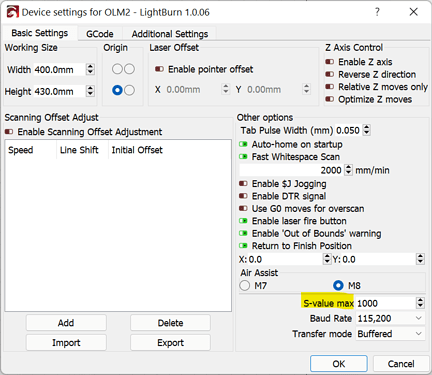Select the top-left origin radio button
Screen dimensions: 432x375
[117, 69]
